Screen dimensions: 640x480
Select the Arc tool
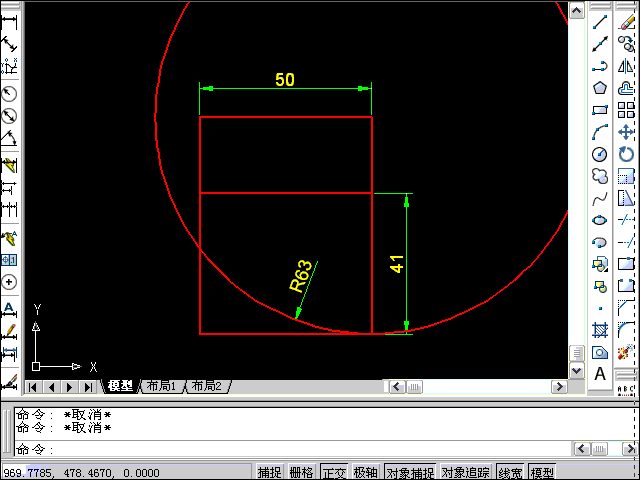[x=600, y=132]
